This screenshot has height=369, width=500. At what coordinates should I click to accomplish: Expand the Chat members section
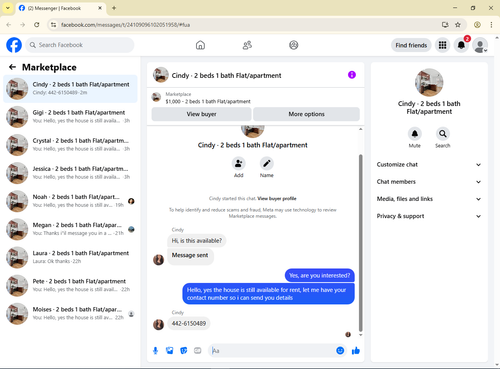point(429,182)
